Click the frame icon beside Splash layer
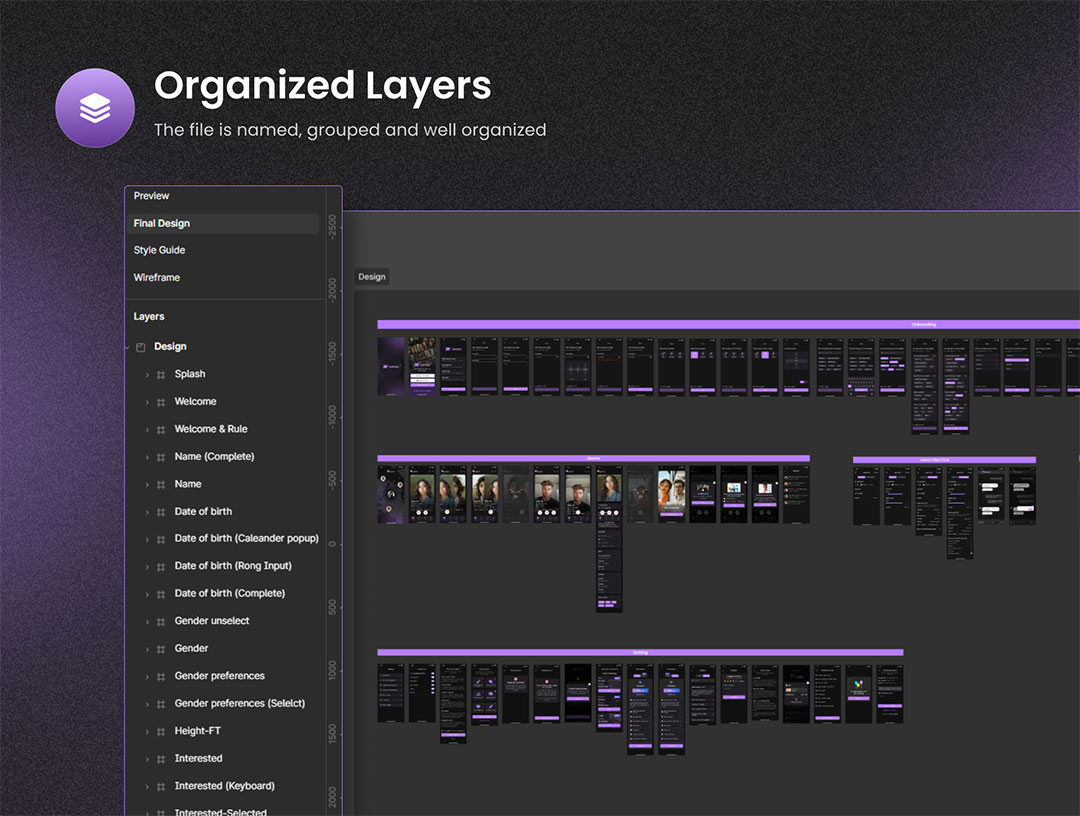 160,374
